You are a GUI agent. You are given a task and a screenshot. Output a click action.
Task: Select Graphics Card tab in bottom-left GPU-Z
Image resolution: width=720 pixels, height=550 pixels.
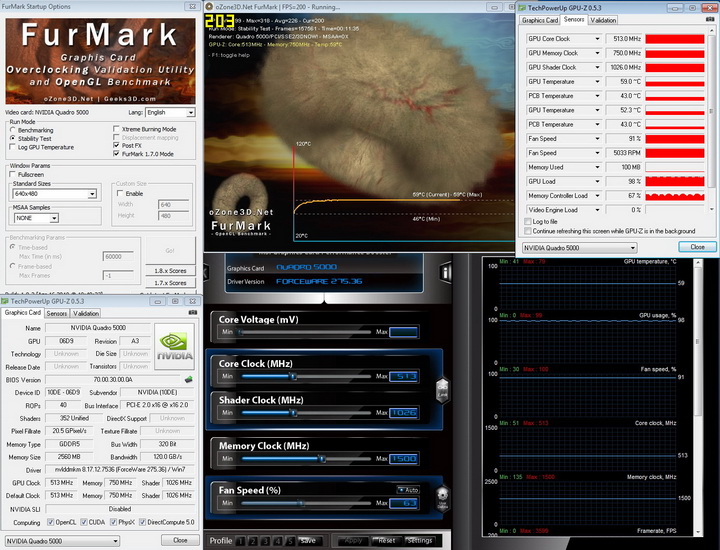[23, 313]
